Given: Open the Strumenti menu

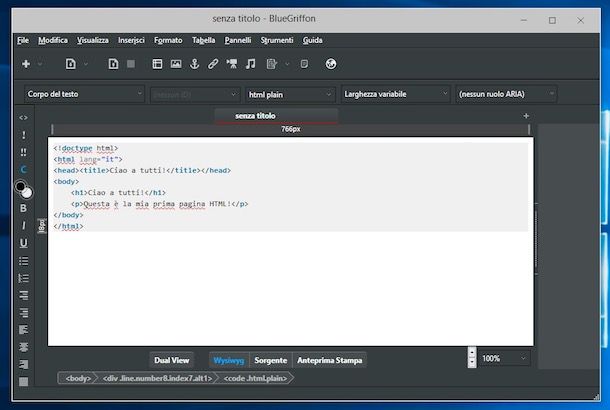Looking at the screenshot, I should click(277, 40).
